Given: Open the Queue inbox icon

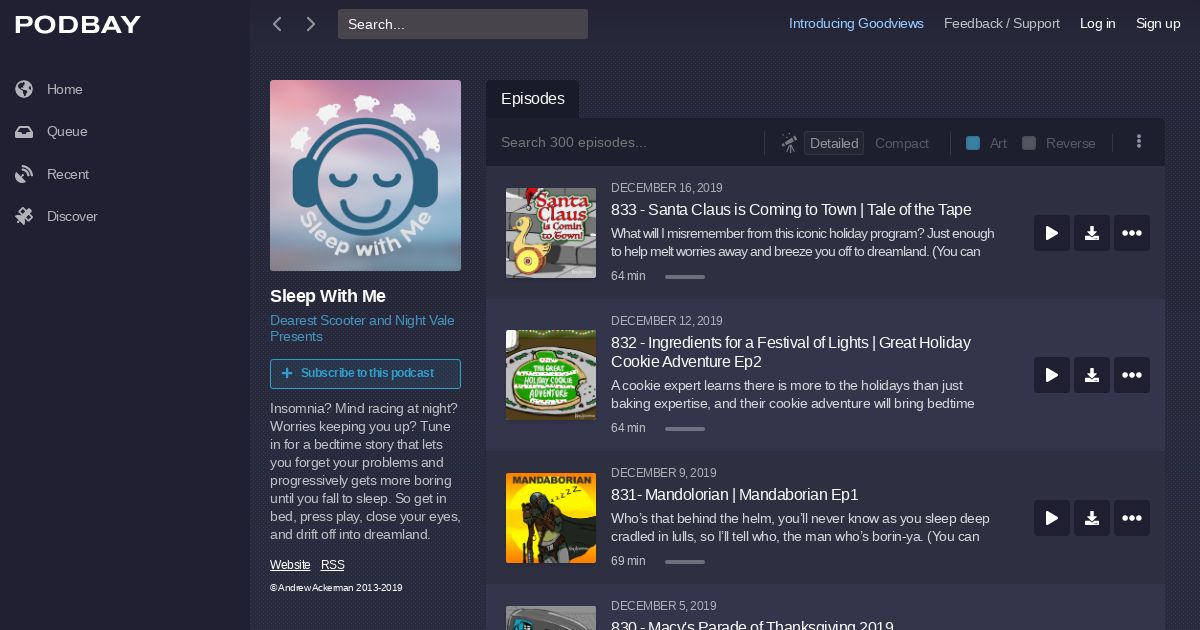Looking at the screenshot, I should [x=25, y=132].
